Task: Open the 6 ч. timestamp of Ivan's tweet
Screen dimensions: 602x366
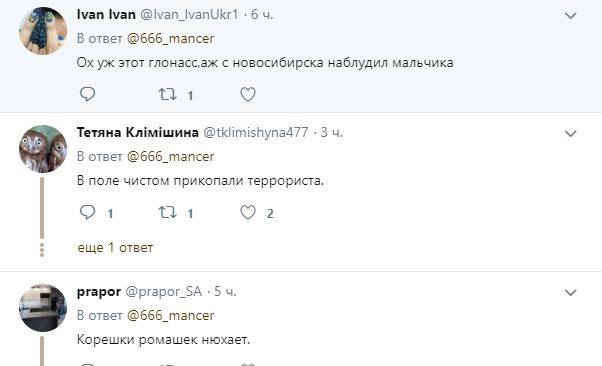Action: click(x=262, y=15)
